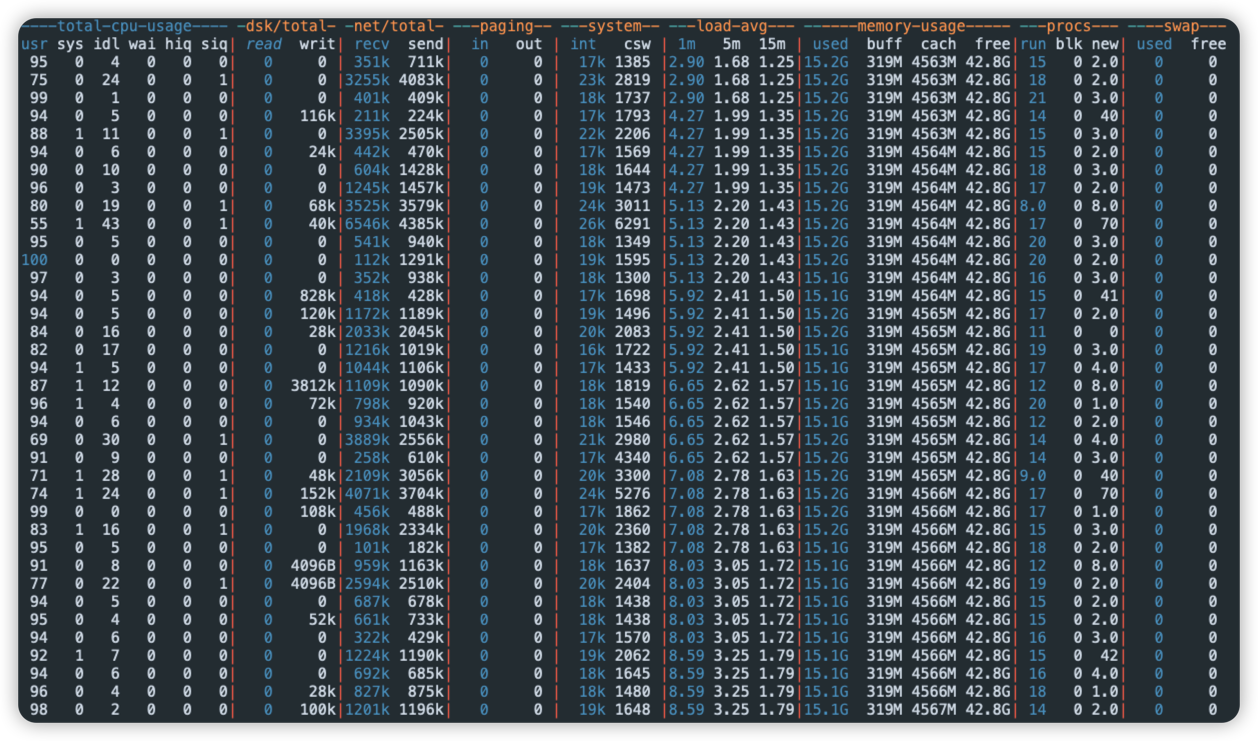
Task: Click the dsk/total group header
Action: tap(286, 26)
